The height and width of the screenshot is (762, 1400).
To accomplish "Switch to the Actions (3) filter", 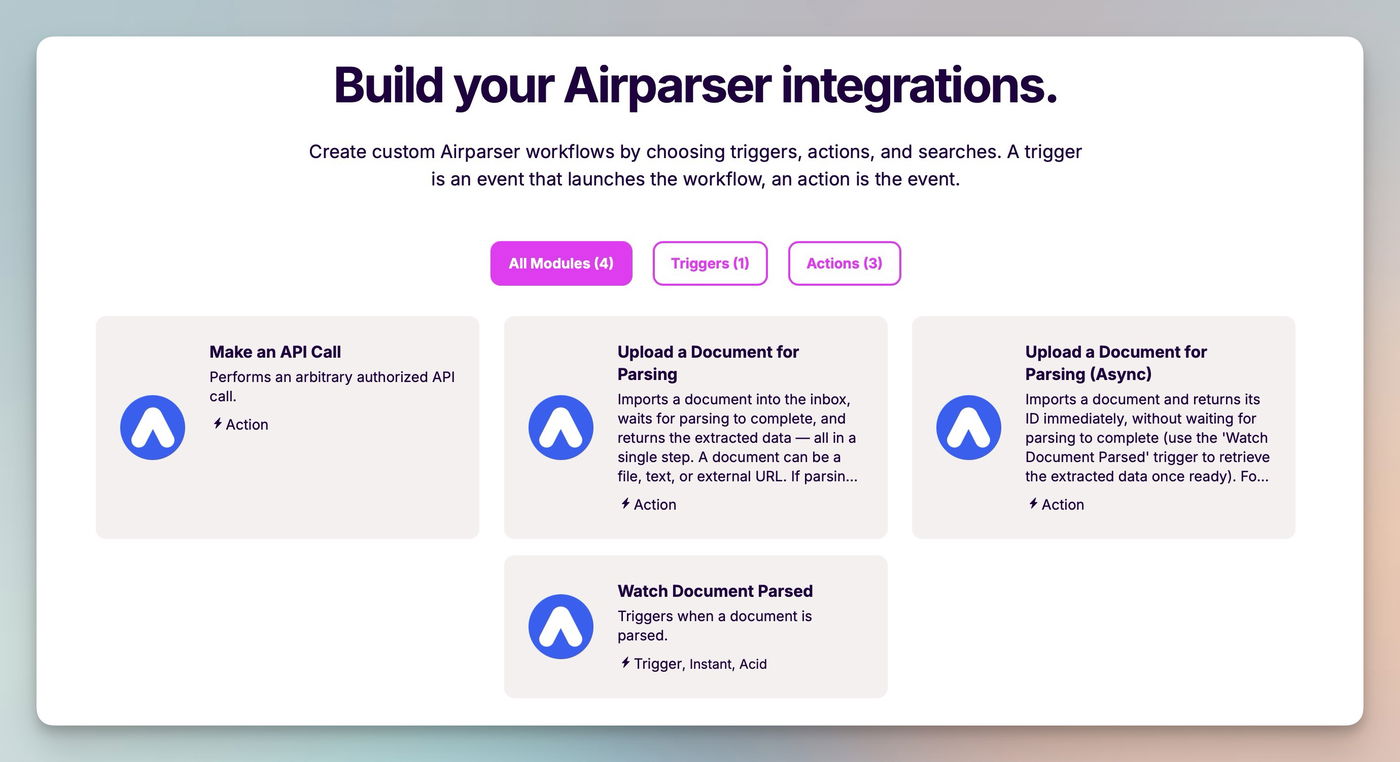I will 844,263.
